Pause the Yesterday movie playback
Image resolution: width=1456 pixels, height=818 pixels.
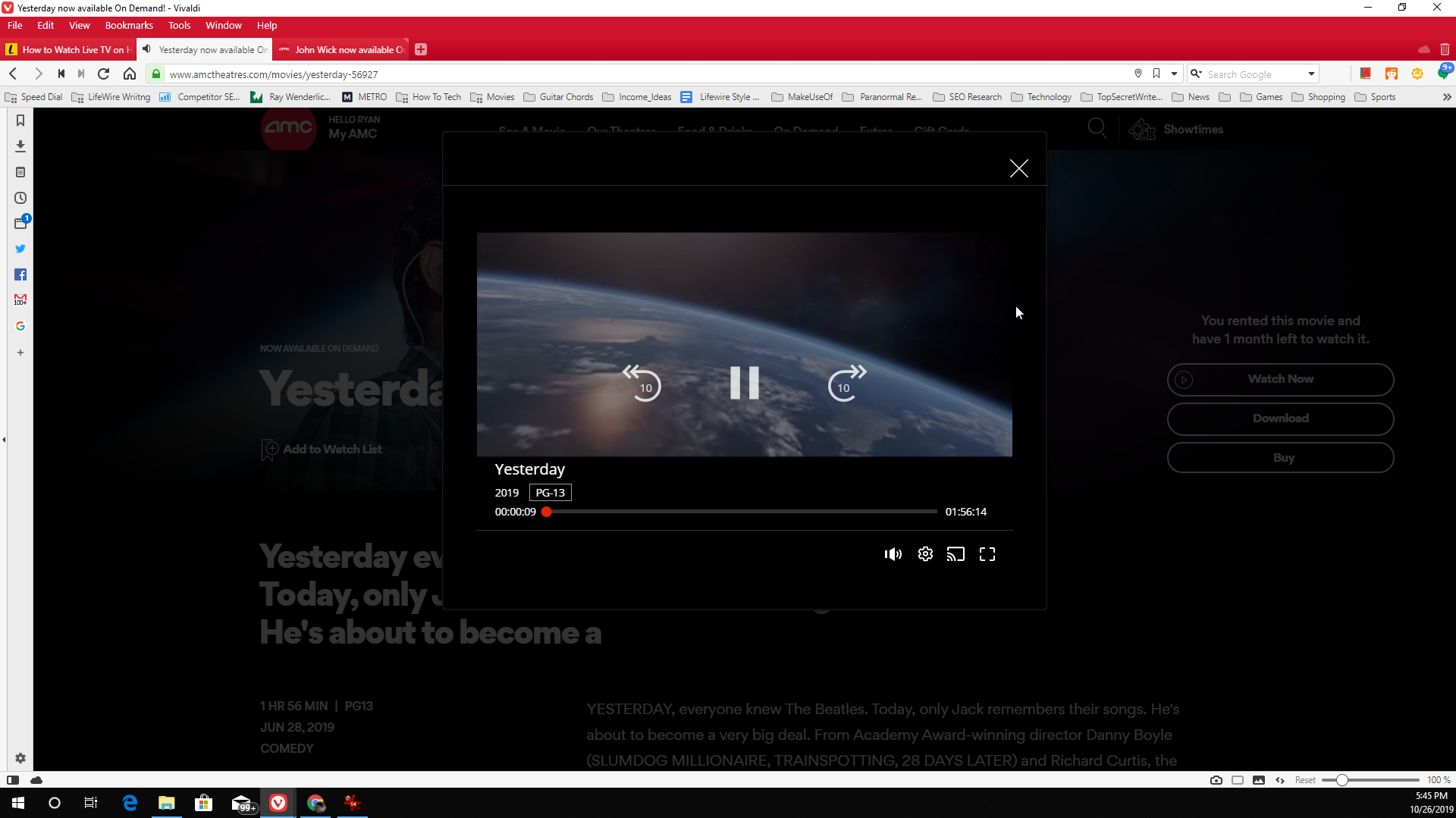[x=744, y=383]
